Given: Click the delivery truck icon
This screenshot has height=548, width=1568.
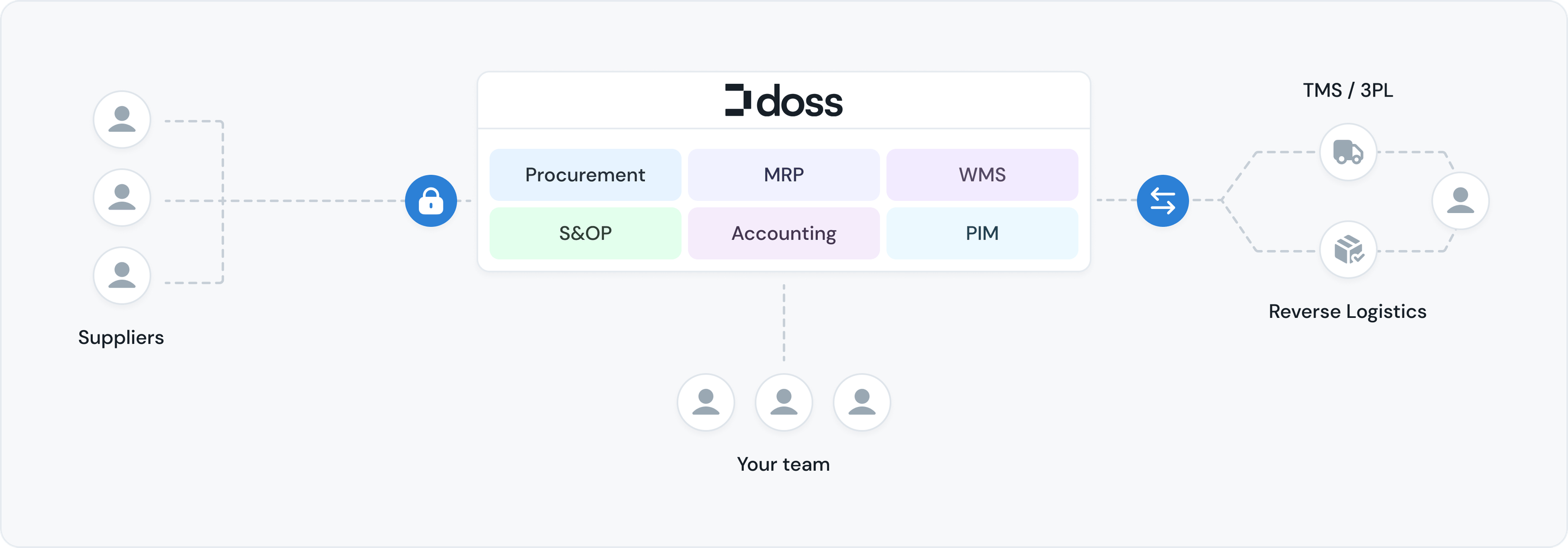Looking at the screenshot, I should click(1347, 152).
